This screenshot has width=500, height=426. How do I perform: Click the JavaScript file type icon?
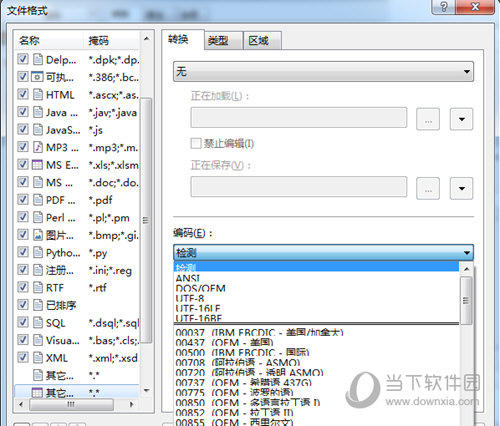pyautogui.click(x=38, y=130)
